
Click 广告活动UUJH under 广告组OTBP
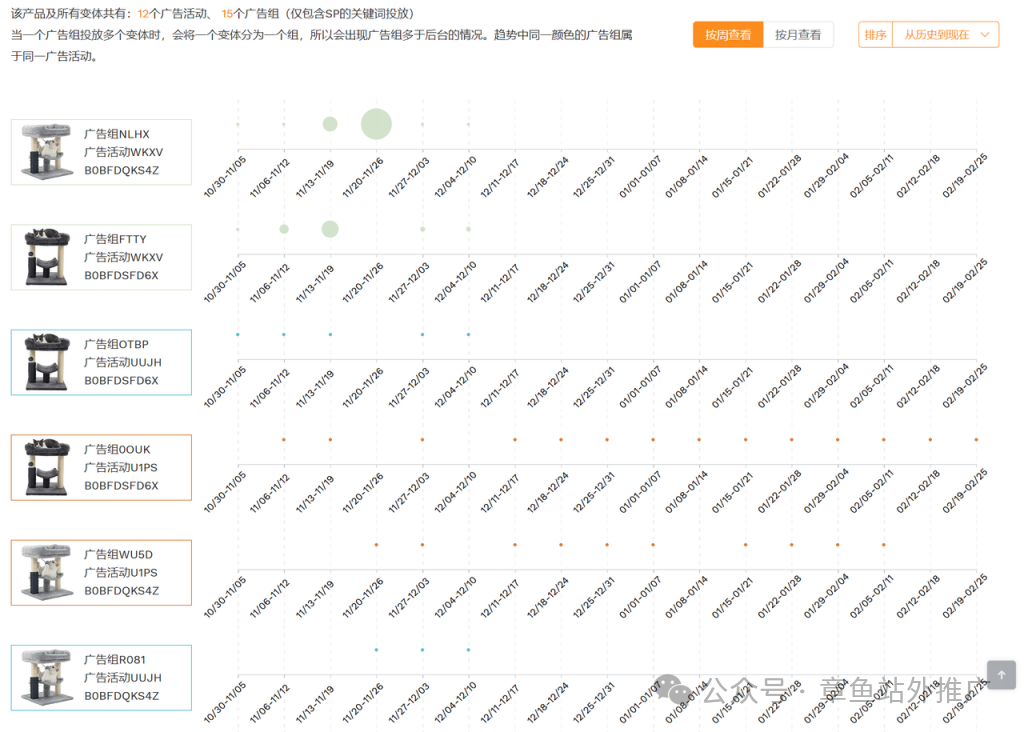[x=123, y=362]
